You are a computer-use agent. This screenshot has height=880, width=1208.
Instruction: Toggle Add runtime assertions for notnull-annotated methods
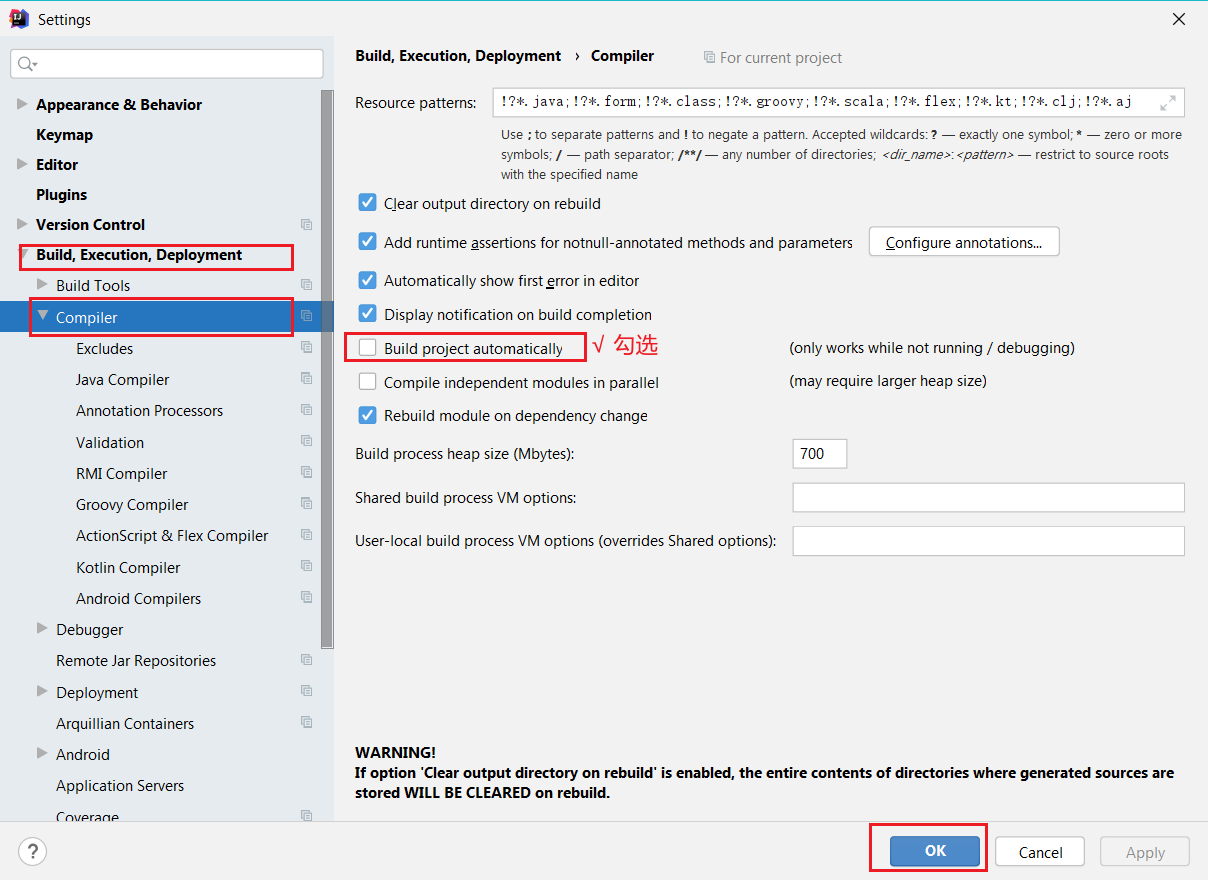pos(367,242)
